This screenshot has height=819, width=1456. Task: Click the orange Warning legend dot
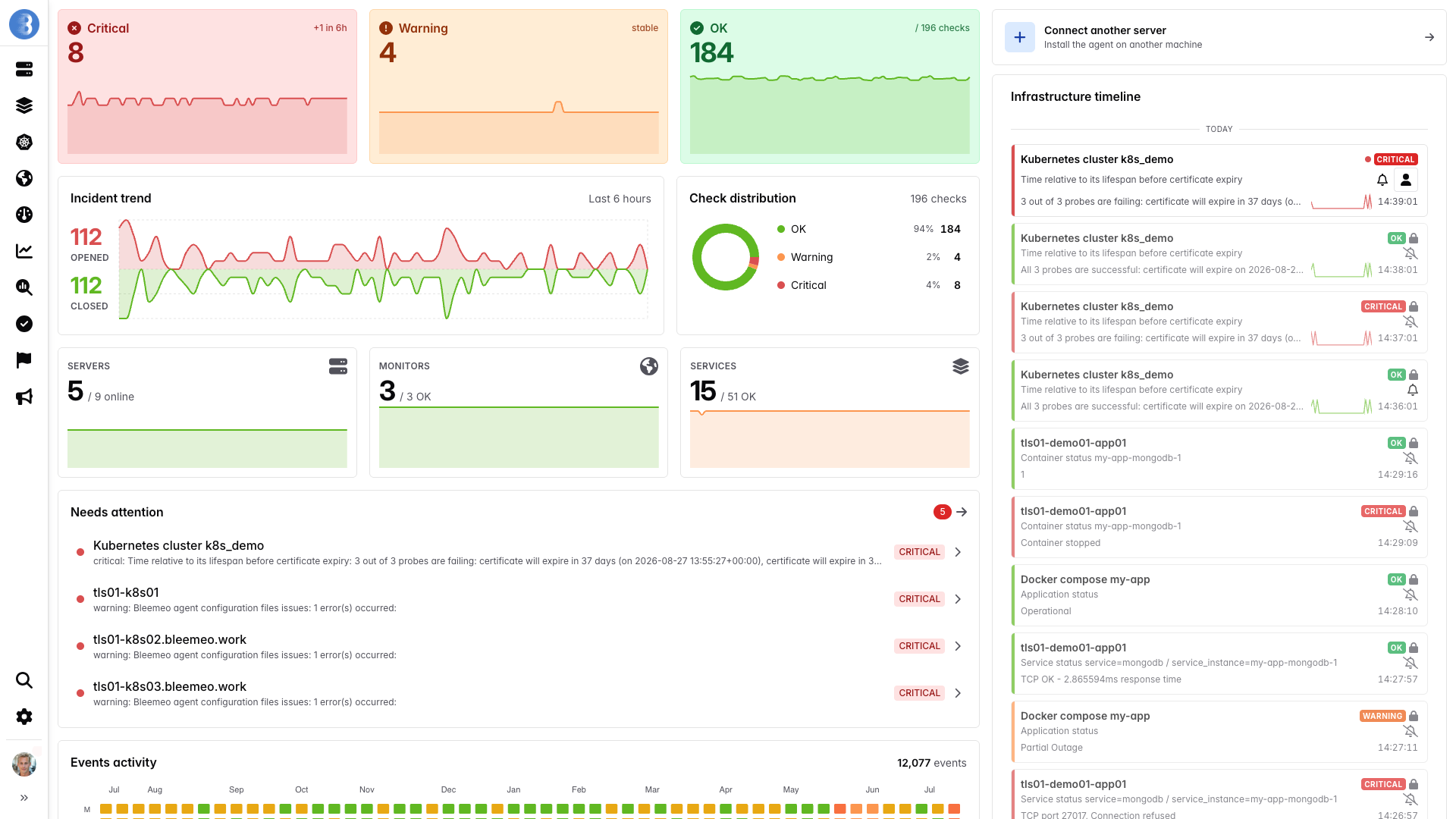coord(781,257)
